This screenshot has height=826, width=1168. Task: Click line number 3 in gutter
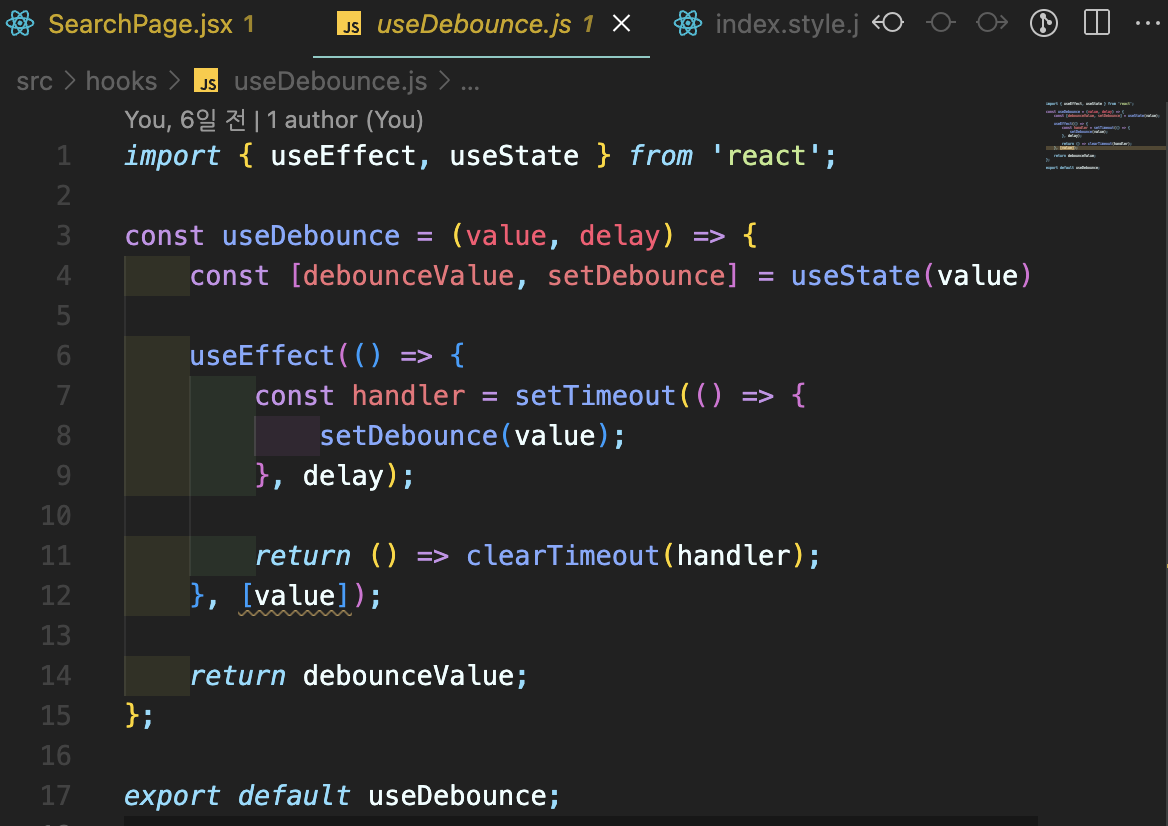tap(63, 235)
